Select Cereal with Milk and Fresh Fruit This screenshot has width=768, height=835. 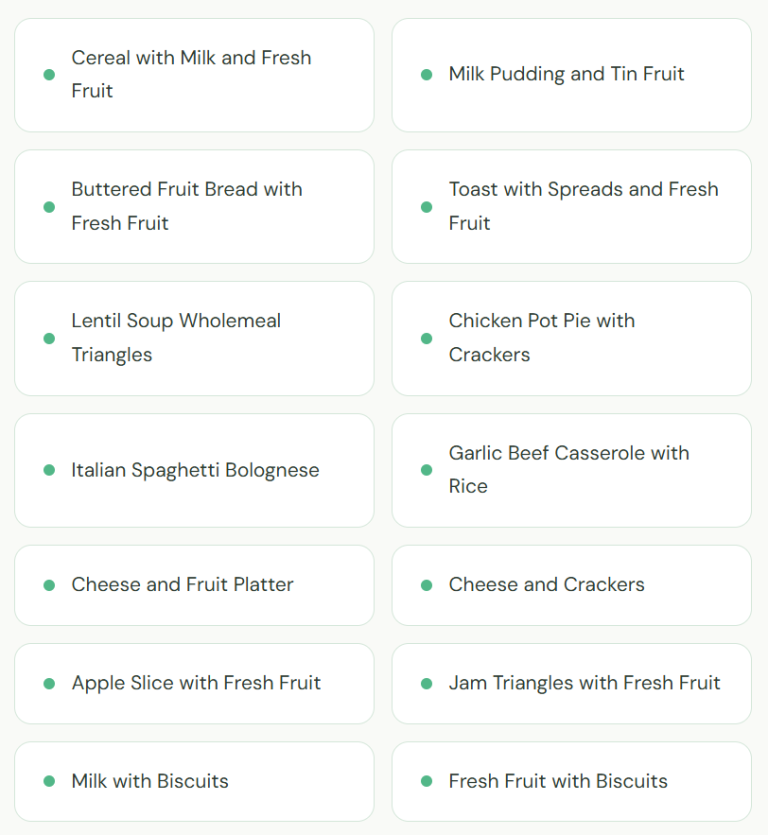(191, 74)
